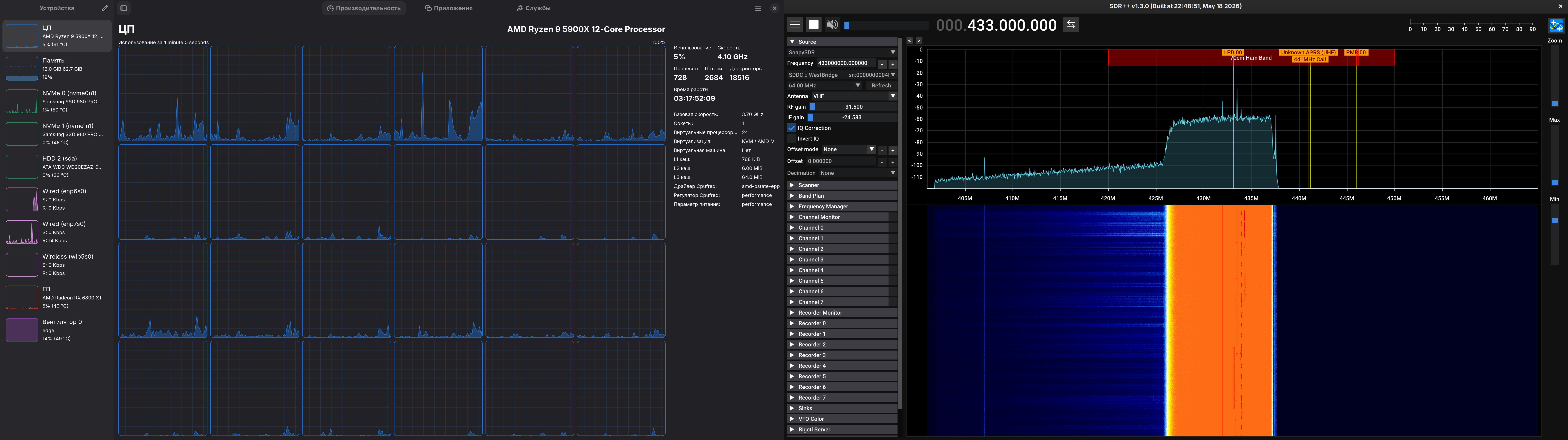Click the edit devices pencil icon
This screenshot has height=440, width=1568.
(x=105, y=8)
